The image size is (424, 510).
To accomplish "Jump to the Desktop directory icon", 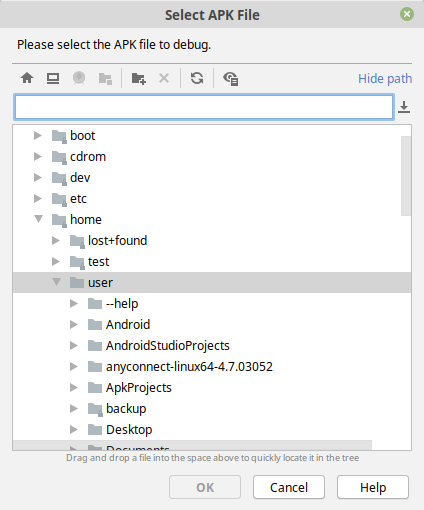I will coord(53,78).
